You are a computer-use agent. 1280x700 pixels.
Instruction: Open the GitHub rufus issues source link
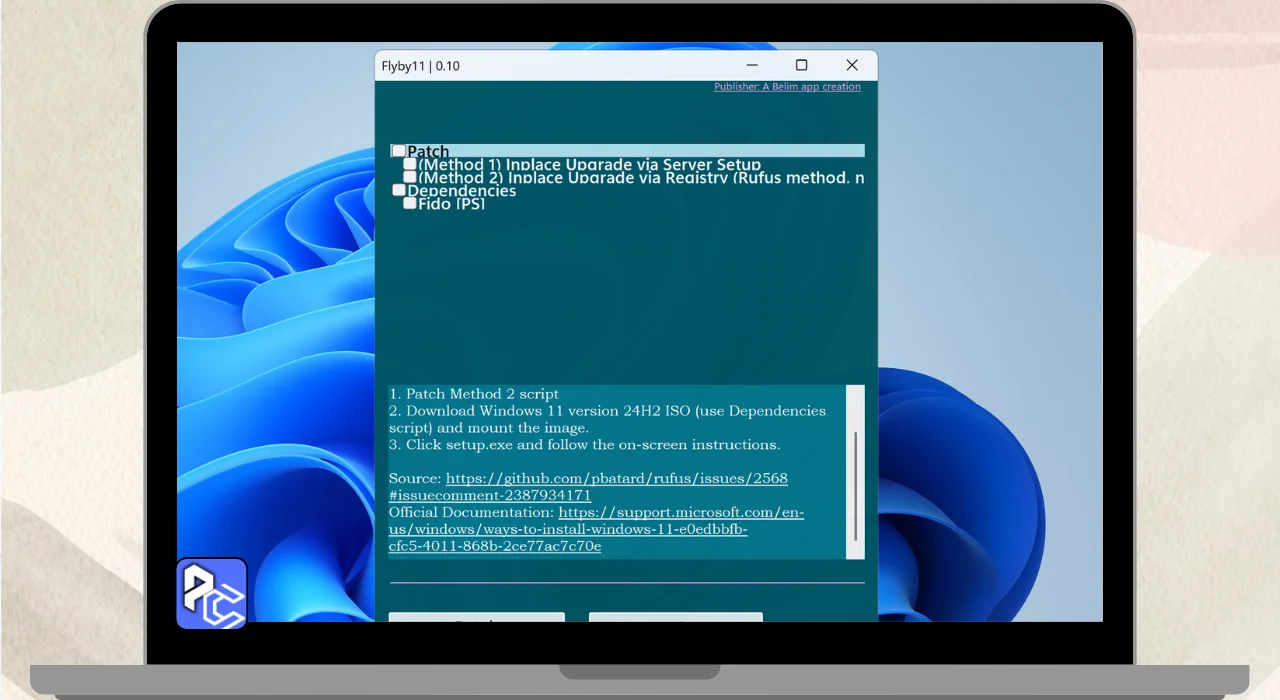click(x=616, y=479)
